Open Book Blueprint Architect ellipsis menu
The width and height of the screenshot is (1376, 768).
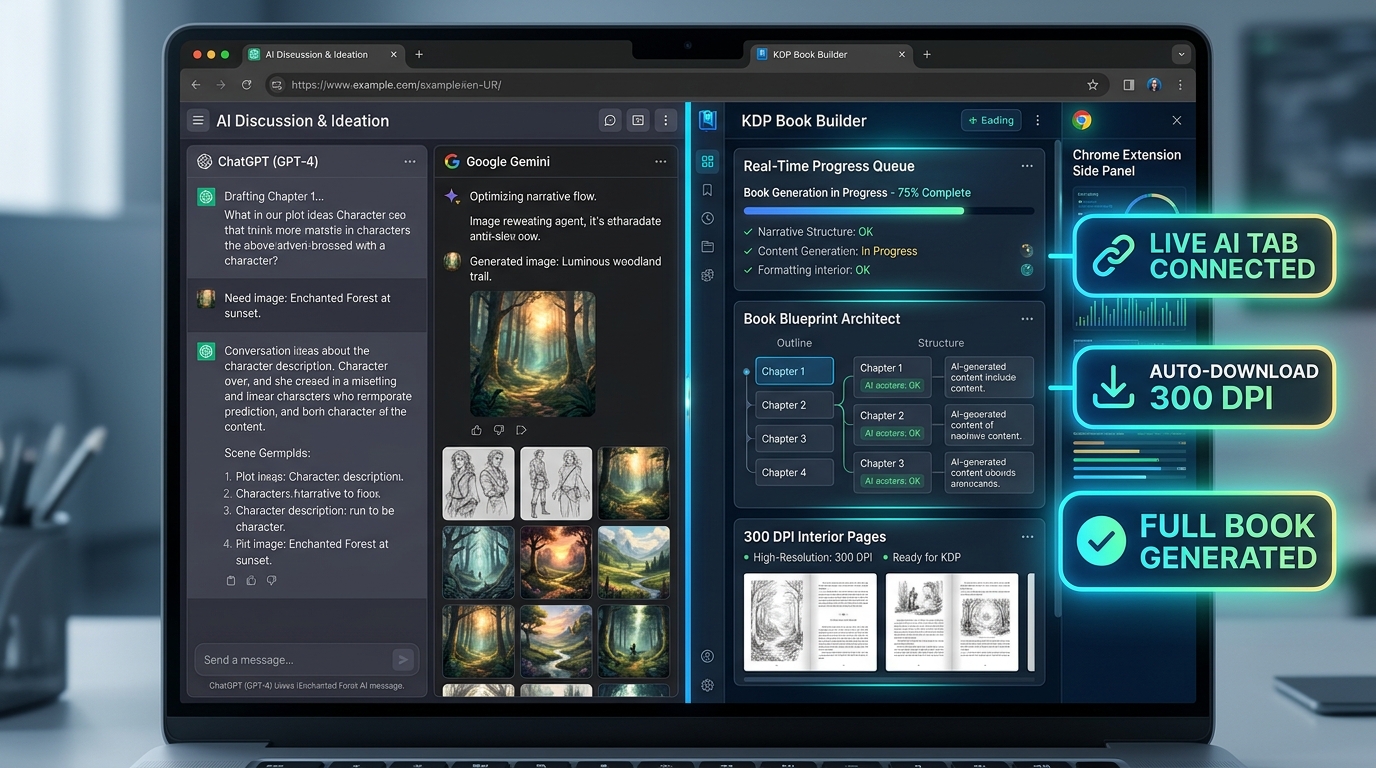(x=1027, y=319)
